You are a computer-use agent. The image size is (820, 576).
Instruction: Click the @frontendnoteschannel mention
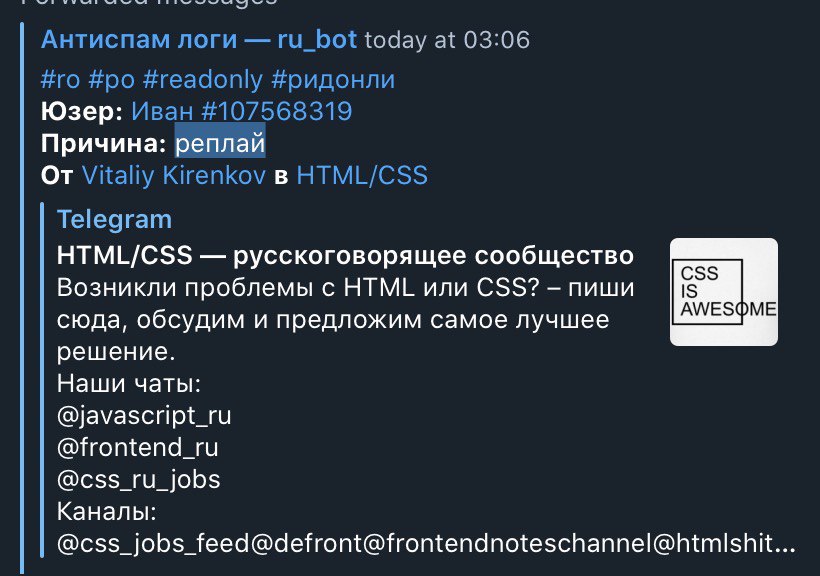pos(507,544)
